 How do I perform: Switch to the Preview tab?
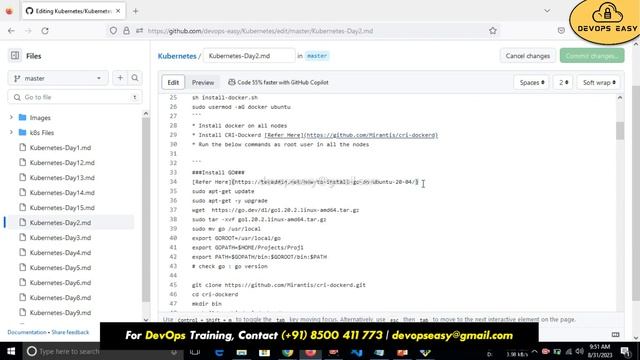[x=203, y=82]
